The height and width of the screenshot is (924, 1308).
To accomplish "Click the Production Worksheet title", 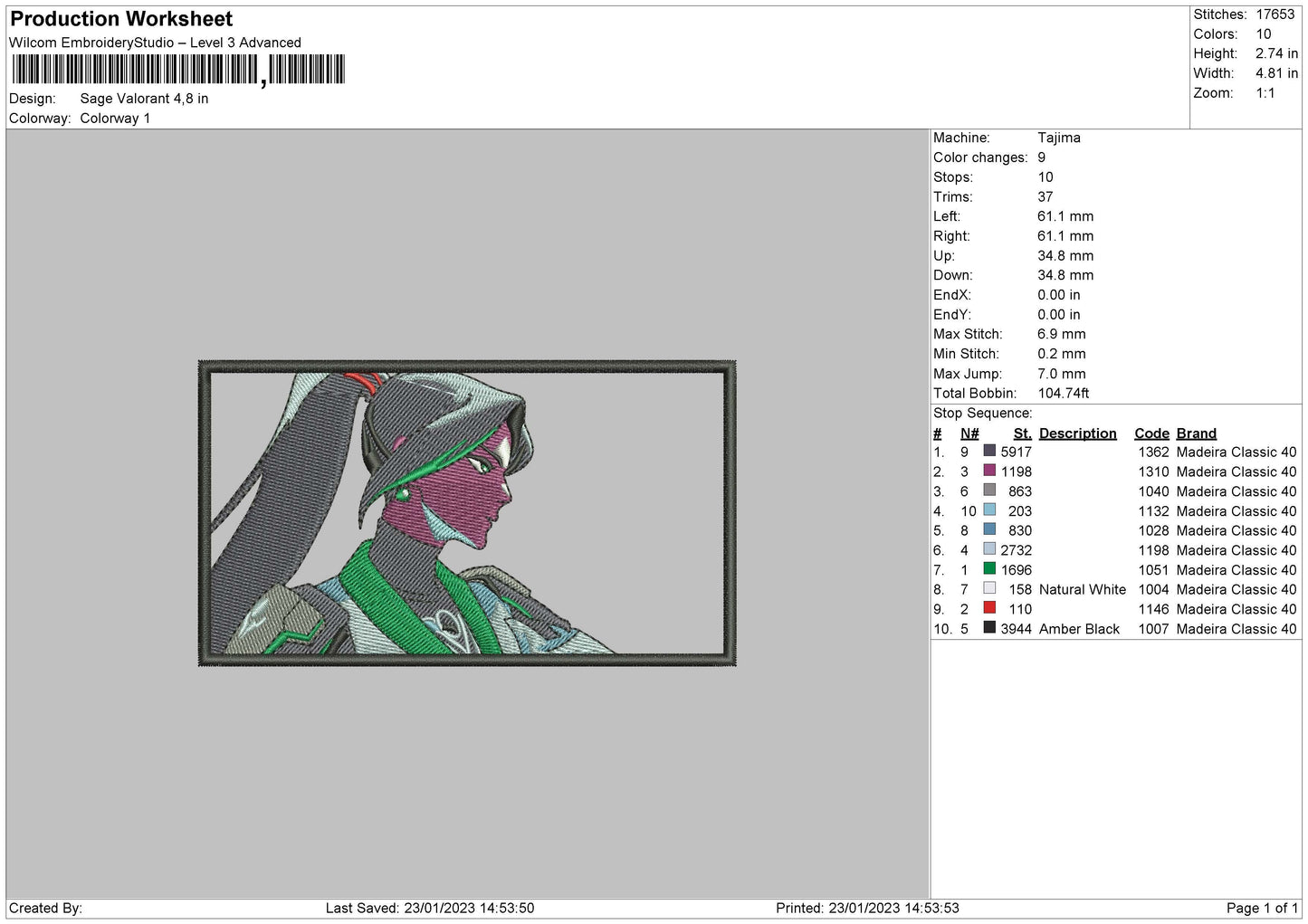I will pyautogui.click(x=121, y=19).
